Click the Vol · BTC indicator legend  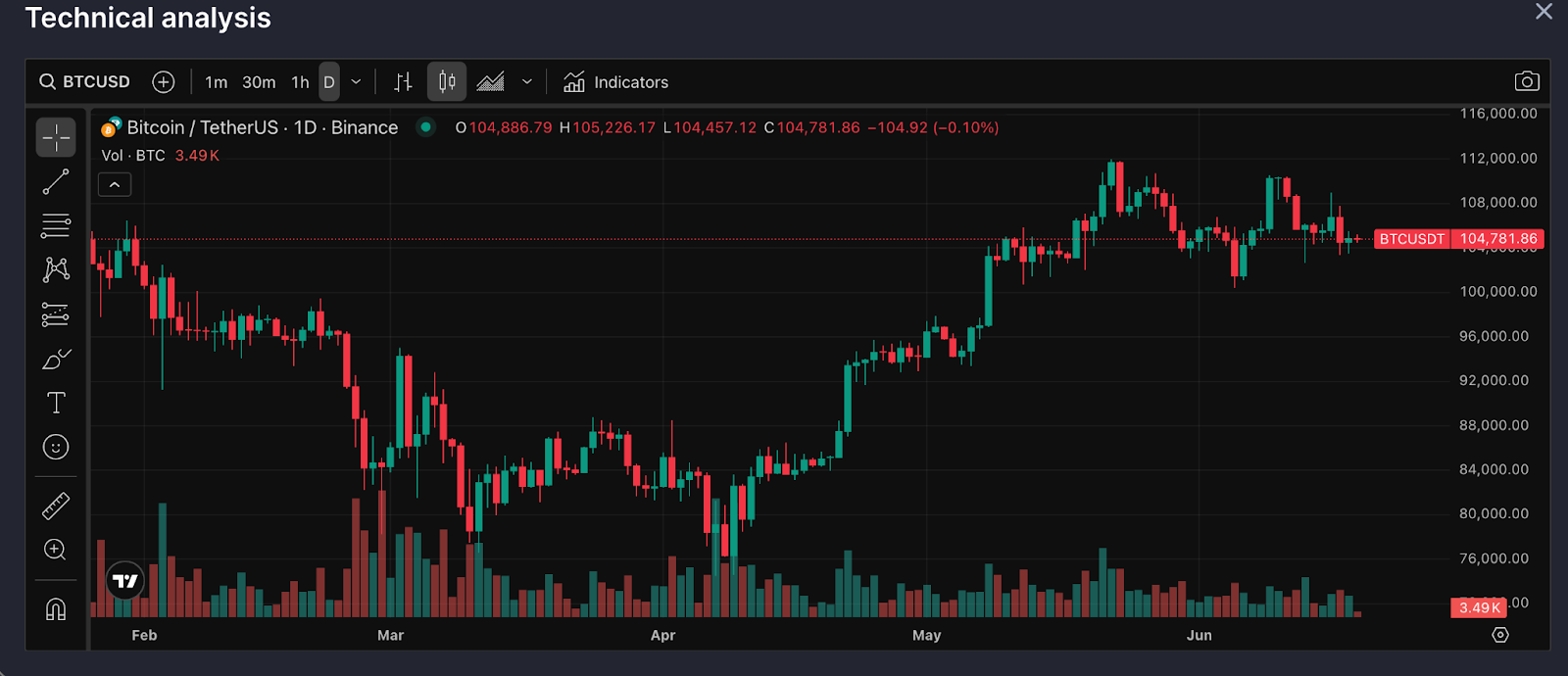pyautogui.click(x=133, y=156)
